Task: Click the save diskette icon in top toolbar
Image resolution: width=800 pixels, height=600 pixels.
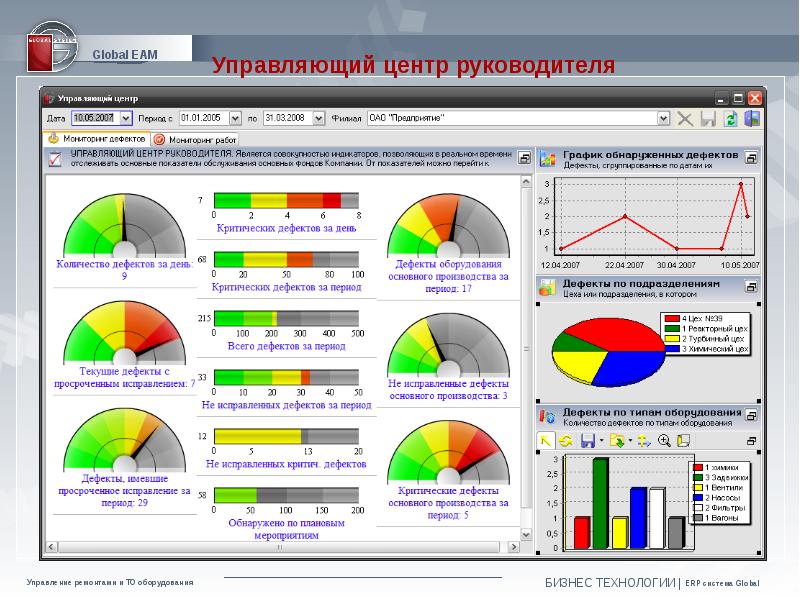Action: [x=708, y=118]
